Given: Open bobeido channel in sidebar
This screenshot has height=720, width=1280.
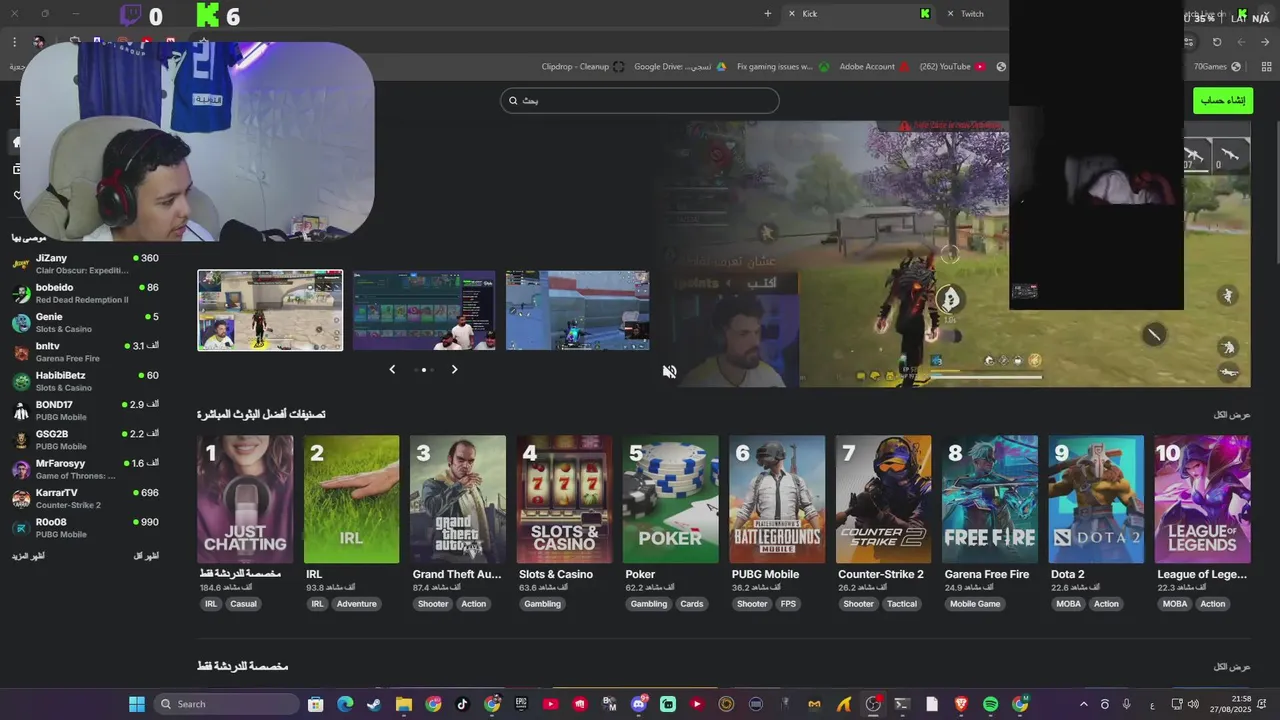Looking at the screenshot, I should 85,293.
